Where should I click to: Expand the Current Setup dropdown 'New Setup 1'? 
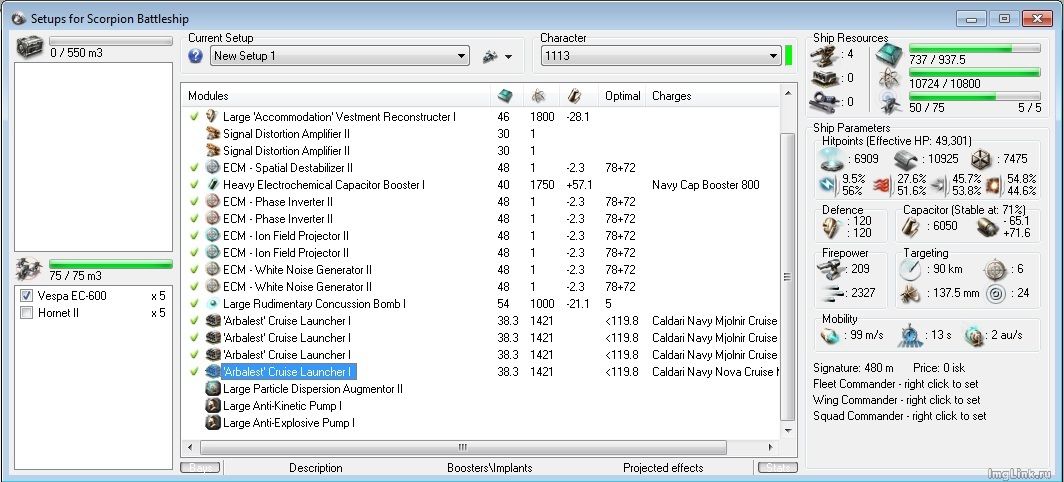coord(339,56)
